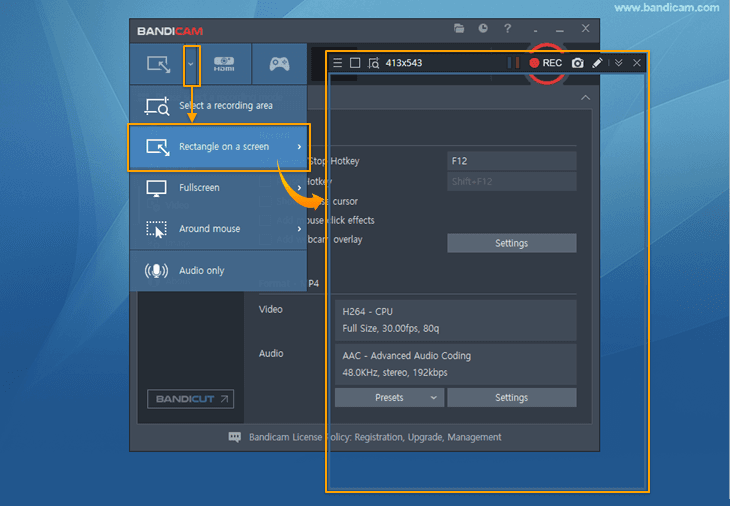
Task: Expand screen recording mode dropdown arrow
Action: pos(191,64)
